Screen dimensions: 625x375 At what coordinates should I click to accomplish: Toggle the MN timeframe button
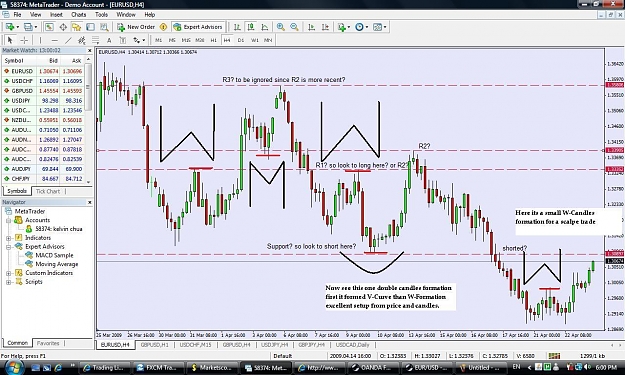(x=268, y=40)
